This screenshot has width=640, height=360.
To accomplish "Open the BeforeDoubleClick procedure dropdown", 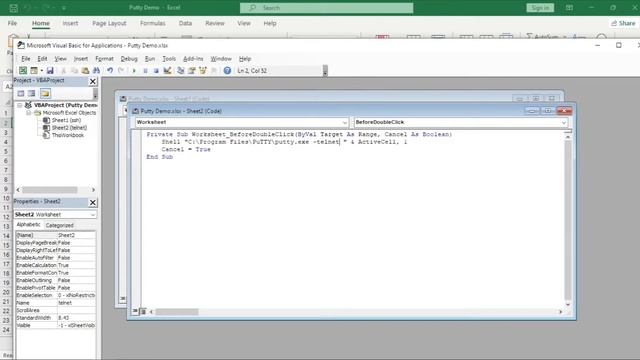I will (x=564, y=122).
